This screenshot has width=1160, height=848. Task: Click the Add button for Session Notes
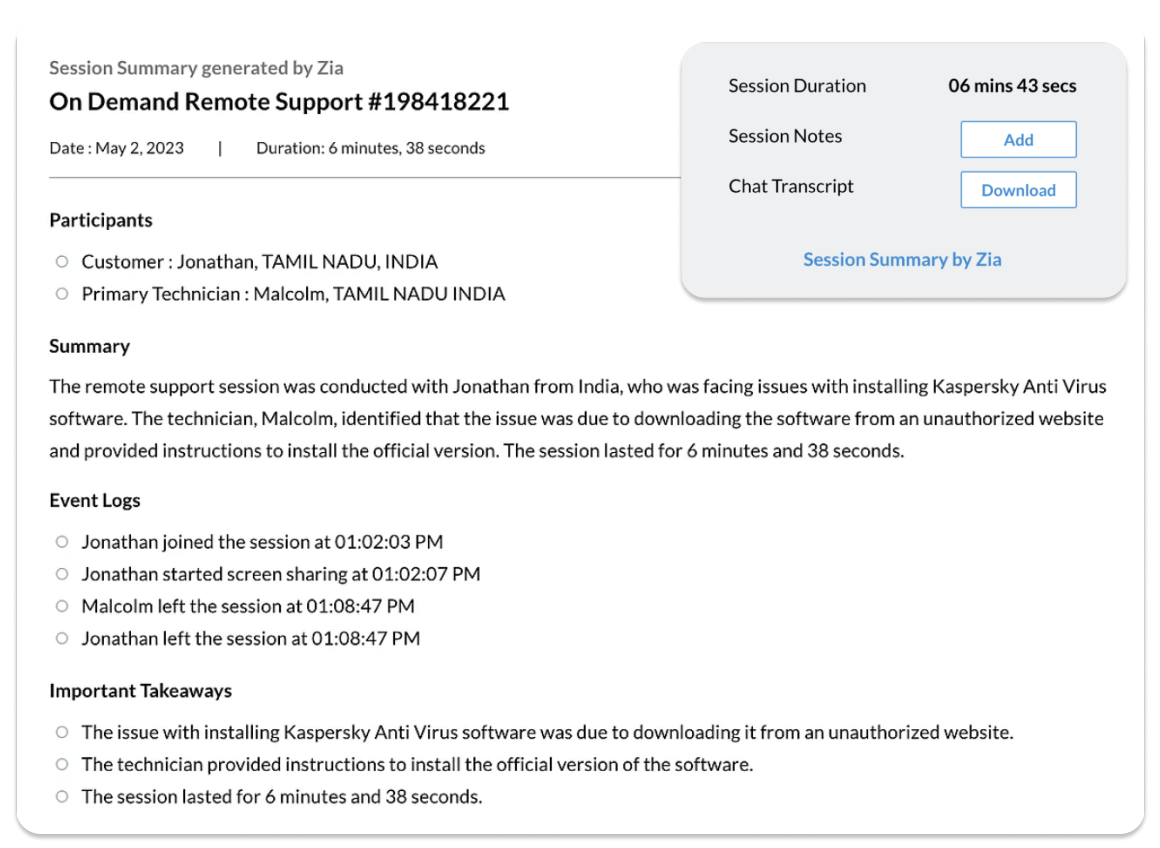tap(1018, 140)
